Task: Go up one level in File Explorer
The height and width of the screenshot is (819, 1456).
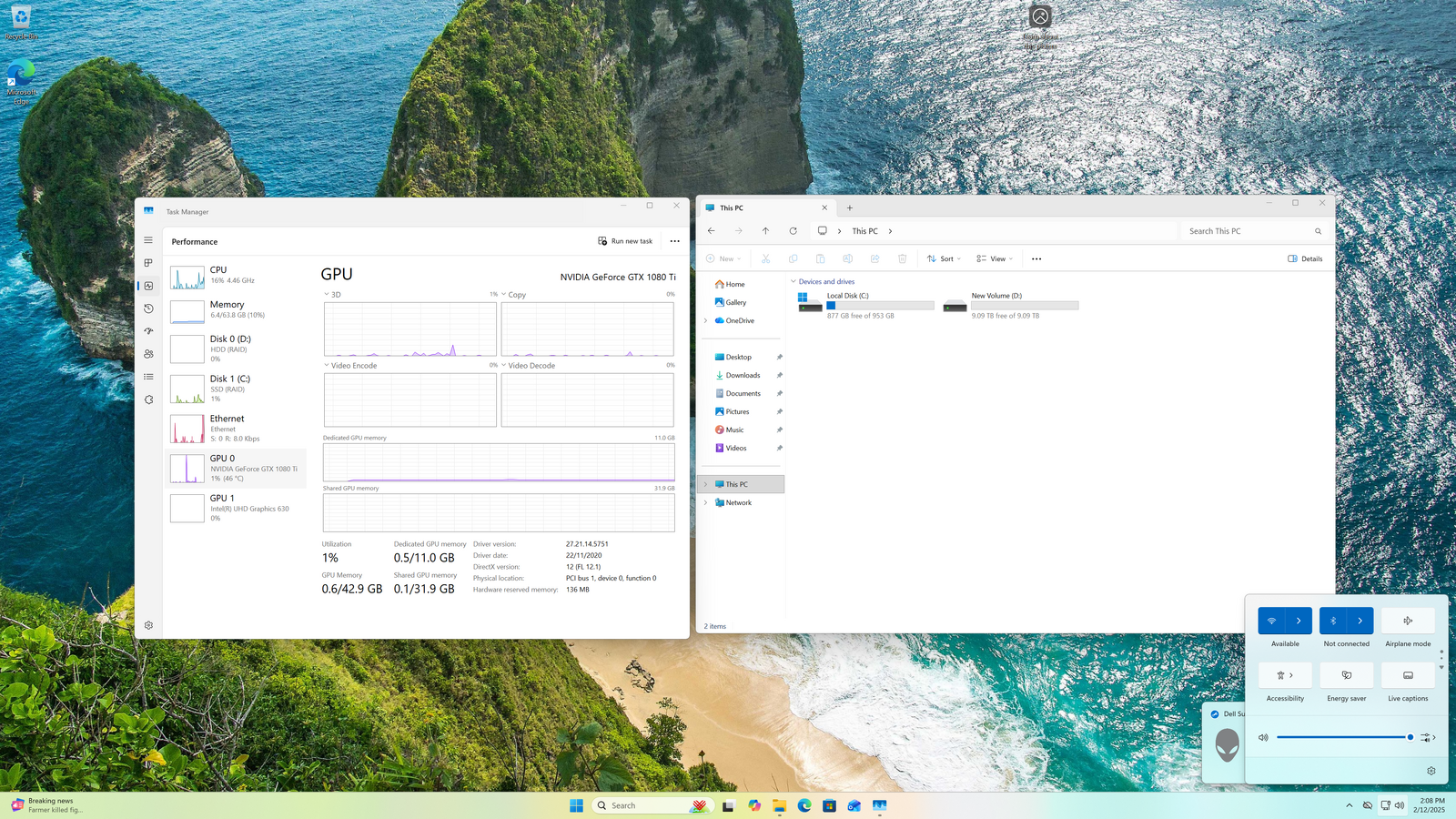Action: click(765, 231)
